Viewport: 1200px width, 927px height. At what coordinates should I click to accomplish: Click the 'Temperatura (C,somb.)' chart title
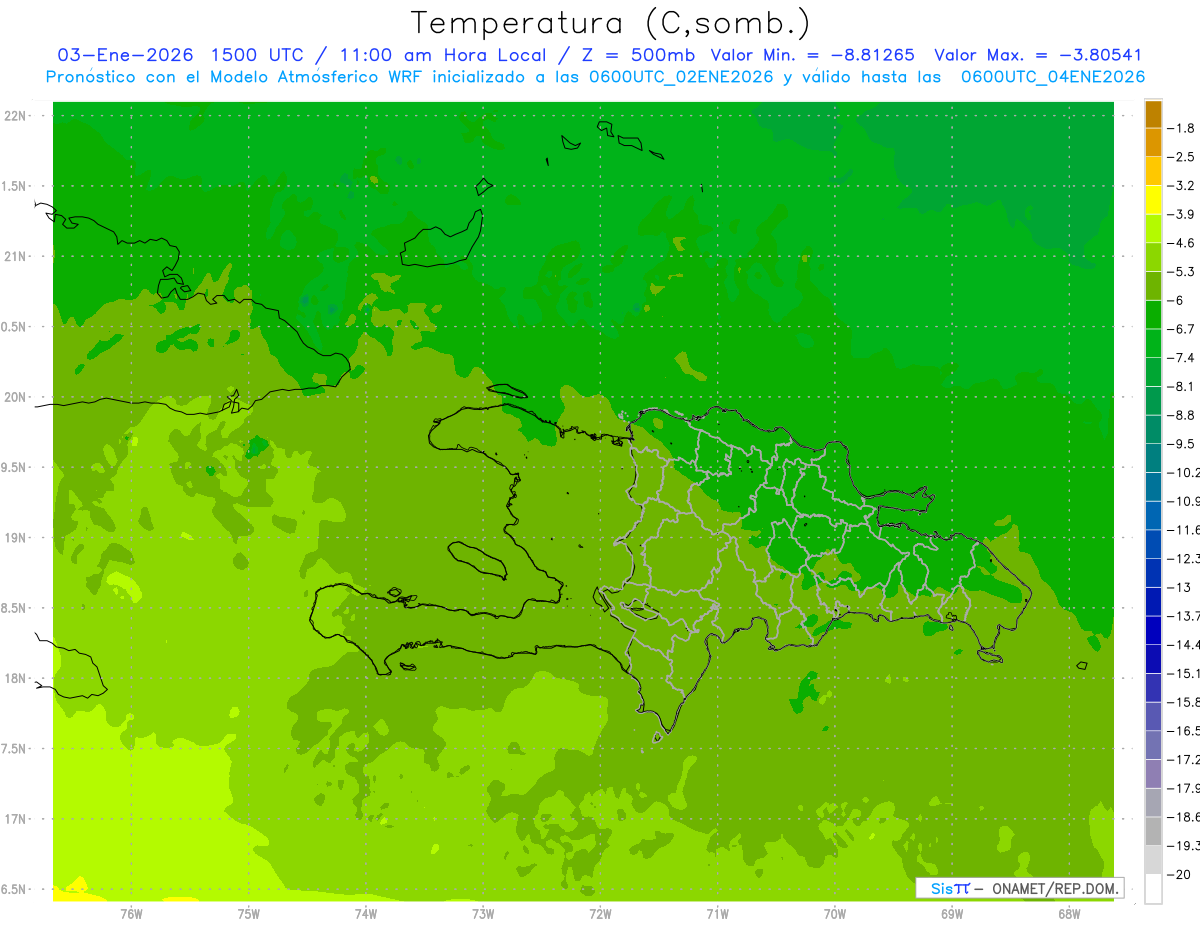pos(611,23)
